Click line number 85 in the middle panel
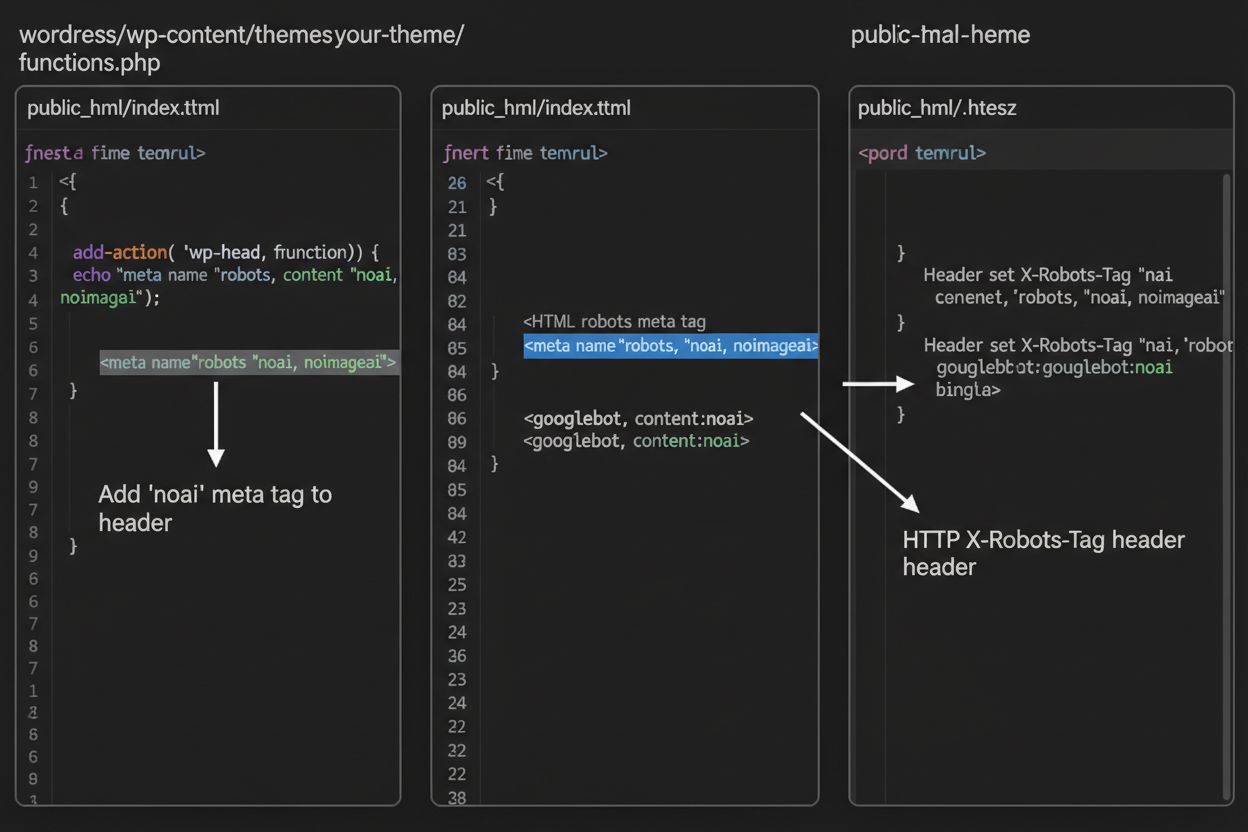The height and width of the screenshot is (832, 1248). pyautogui.click(x=457, y=345)
